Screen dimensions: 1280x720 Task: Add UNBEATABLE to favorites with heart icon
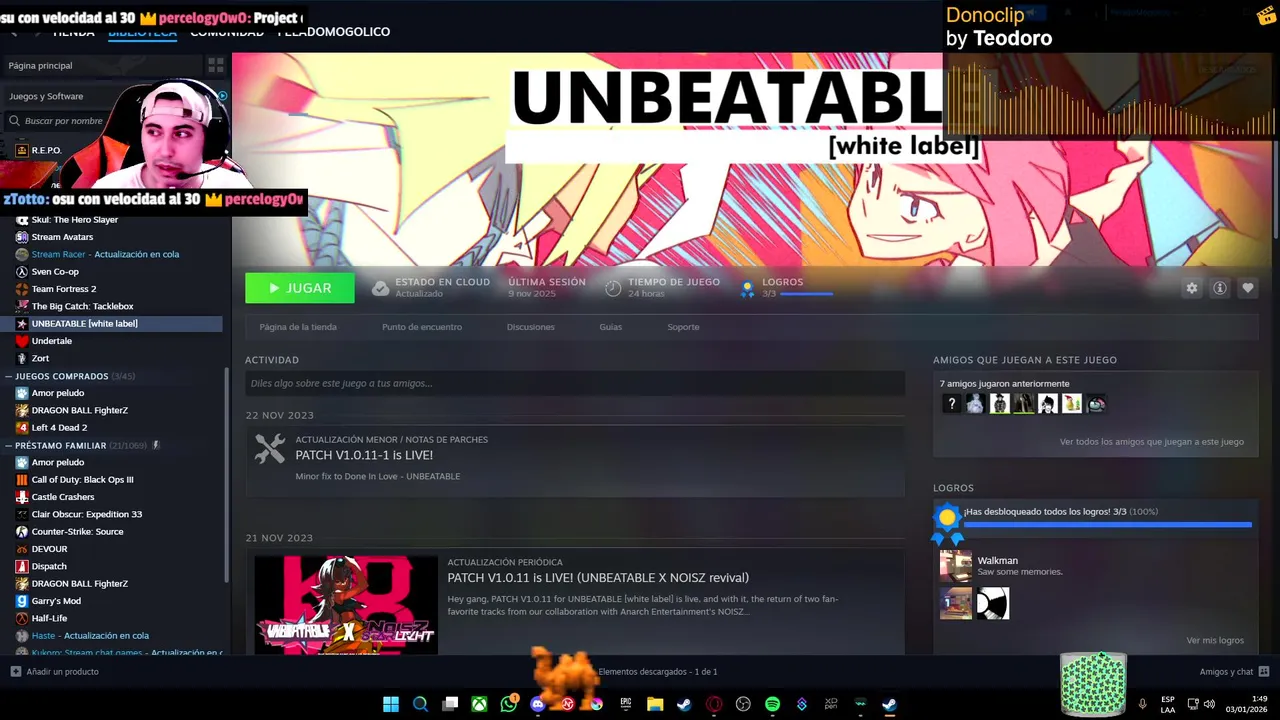point(1247,288)
